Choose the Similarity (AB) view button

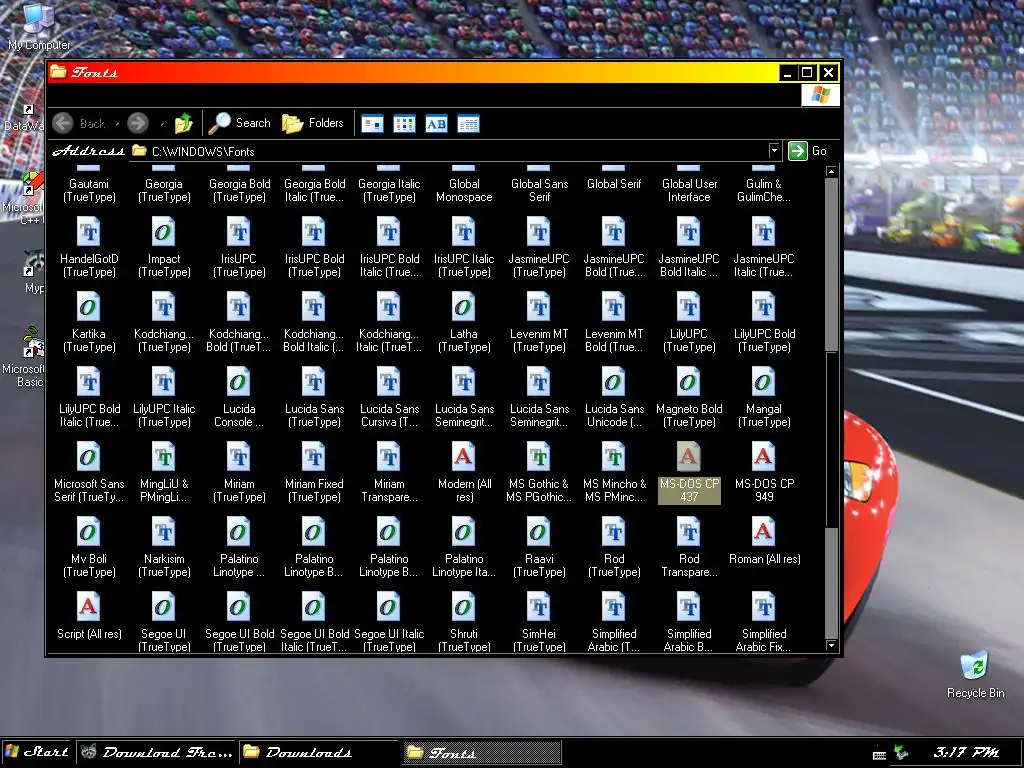[436, 123]
